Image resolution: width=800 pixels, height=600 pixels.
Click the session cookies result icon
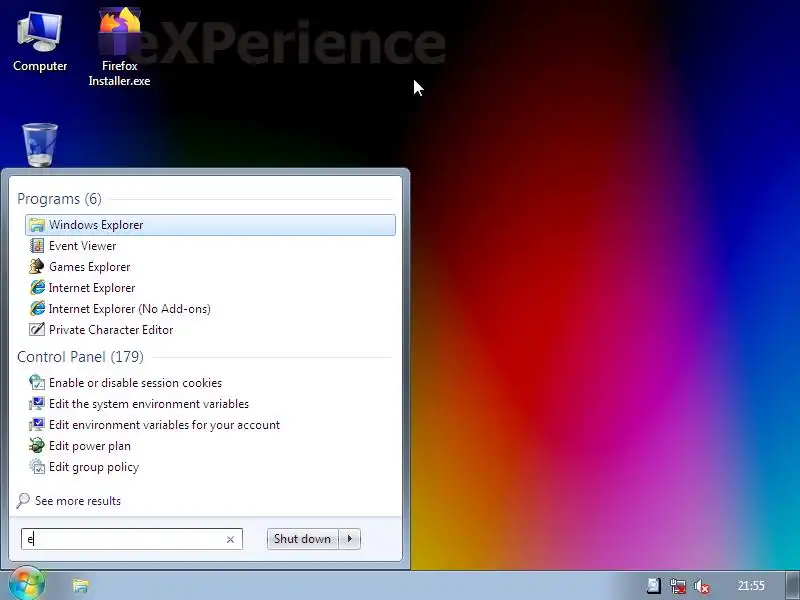37,383
